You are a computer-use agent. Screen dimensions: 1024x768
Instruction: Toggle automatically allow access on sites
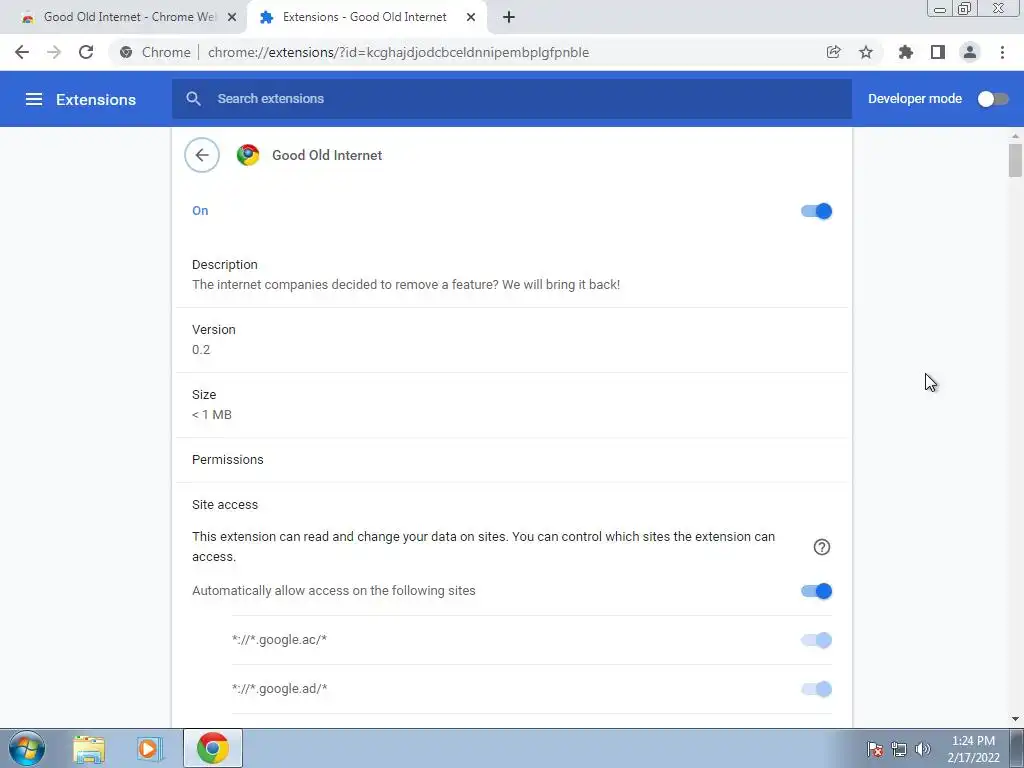click(x=816, y=591)
